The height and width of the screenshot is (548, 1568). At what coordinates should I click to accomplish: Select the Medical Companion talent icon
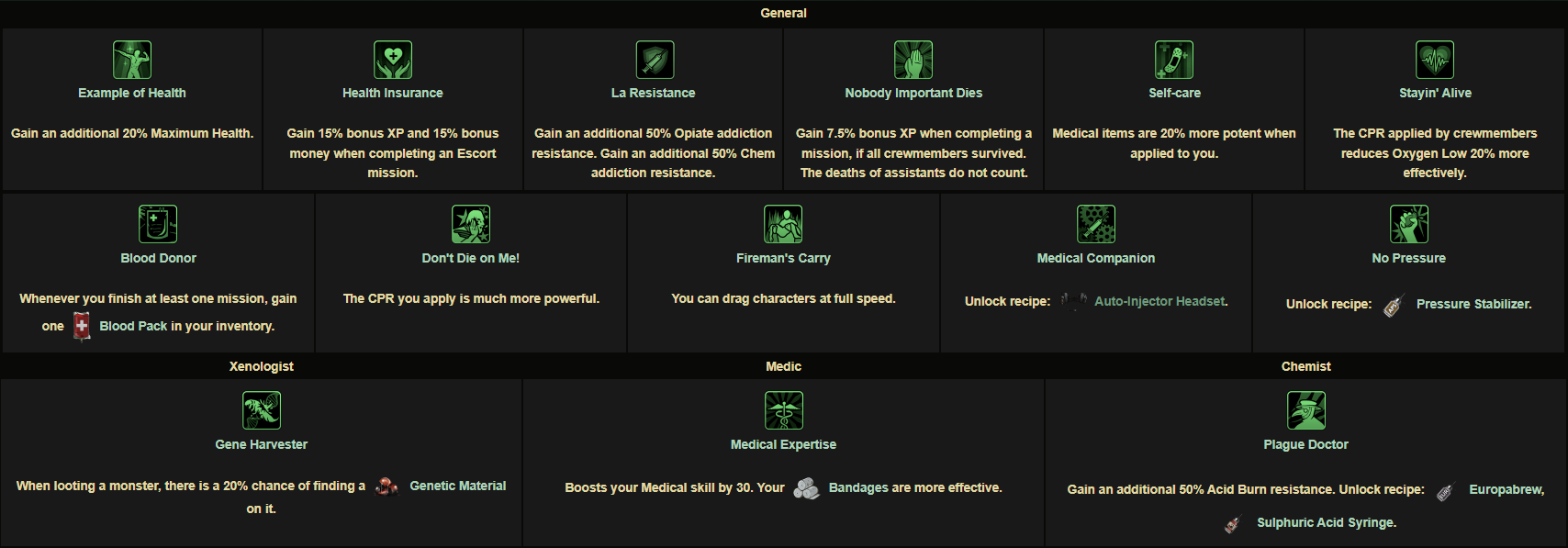pyautogui.click(x=1096, y=224)
